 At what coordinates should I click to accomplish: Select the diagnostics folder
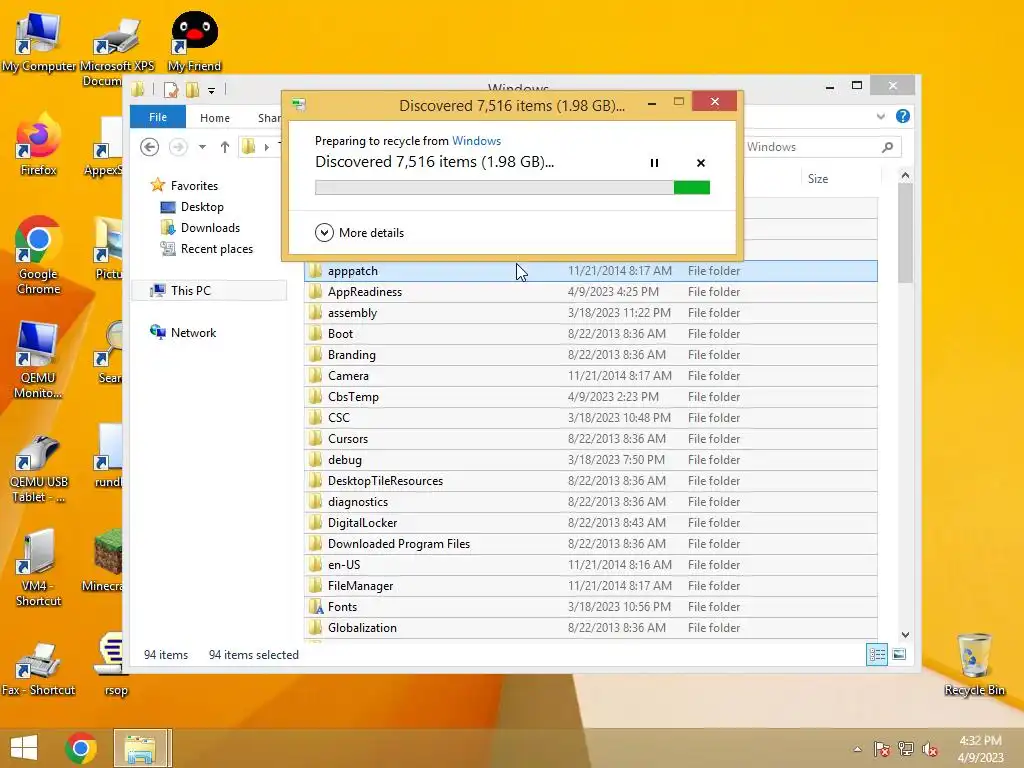[x=590, y=502]
